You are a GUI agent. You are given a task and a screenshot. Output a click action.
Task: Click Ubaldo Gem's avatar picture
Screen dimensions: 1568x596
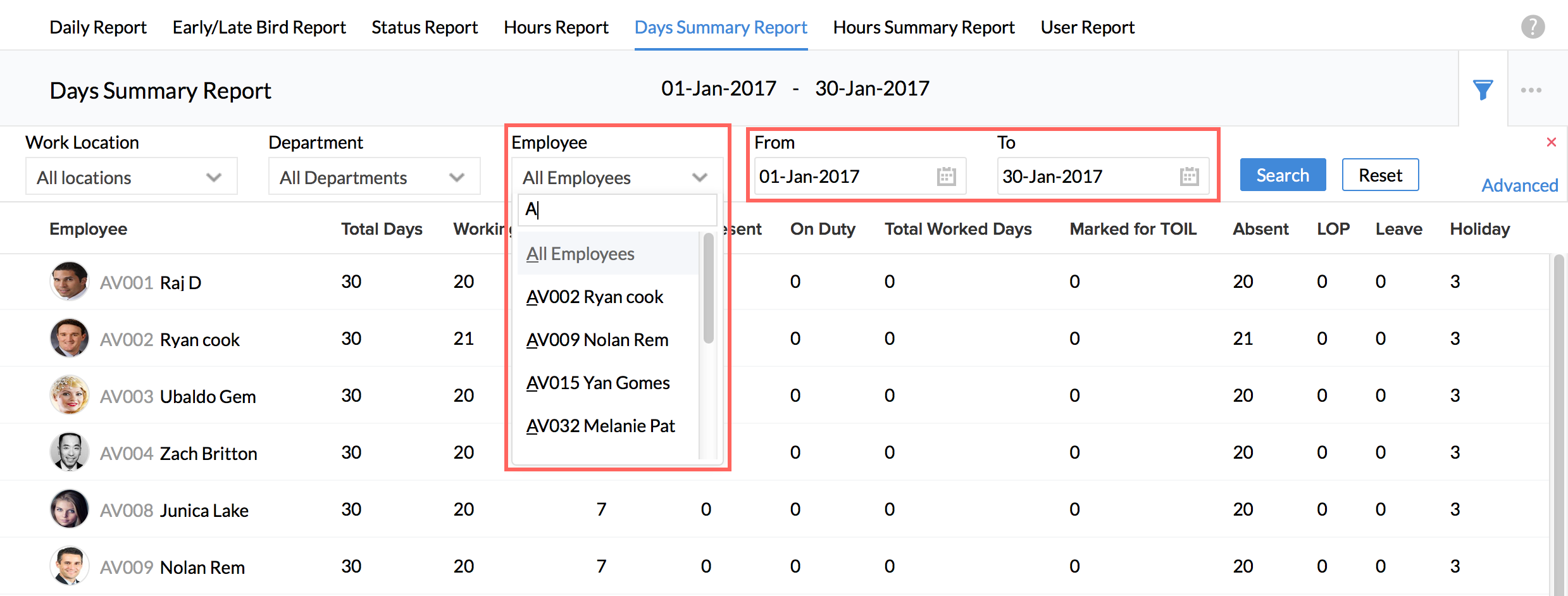pos(69,395)
